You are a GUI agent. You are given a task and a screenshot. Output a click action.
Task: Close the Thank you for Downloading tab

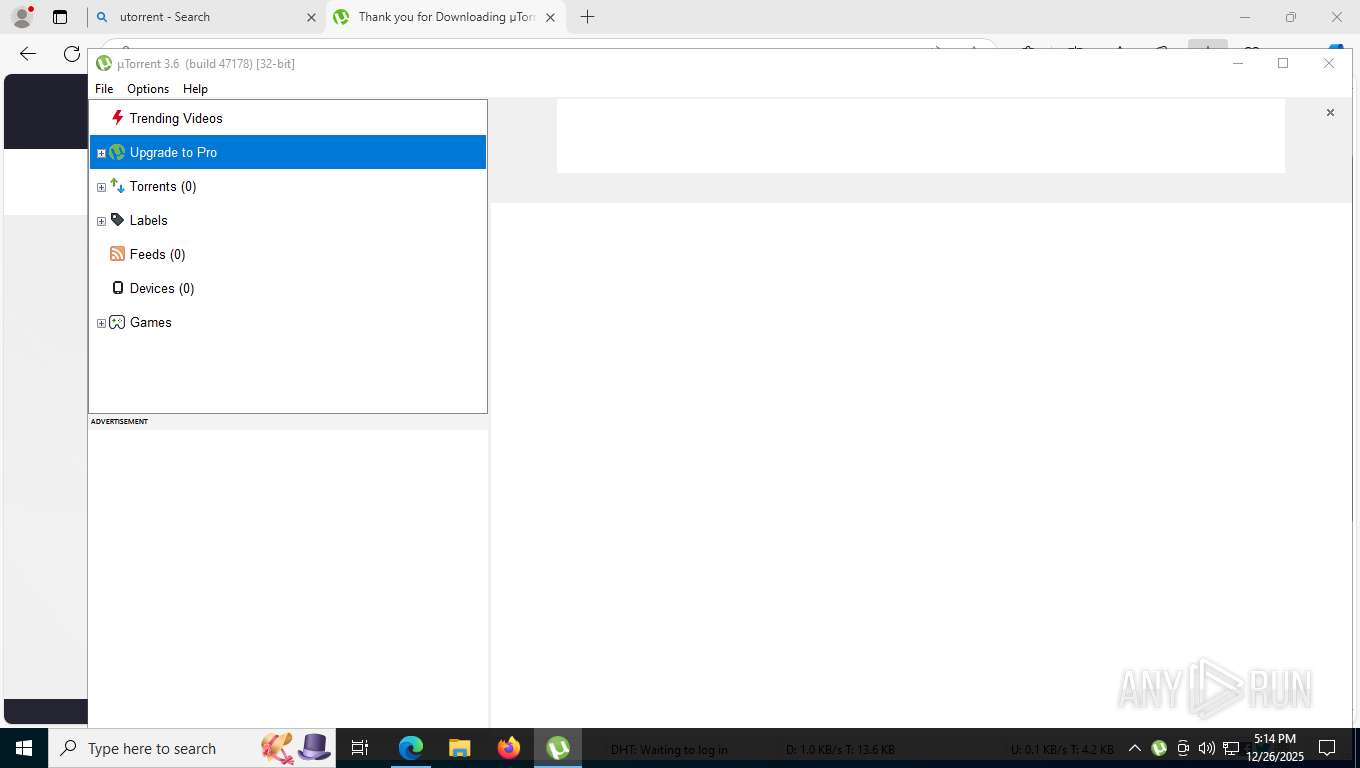(550, 17)
